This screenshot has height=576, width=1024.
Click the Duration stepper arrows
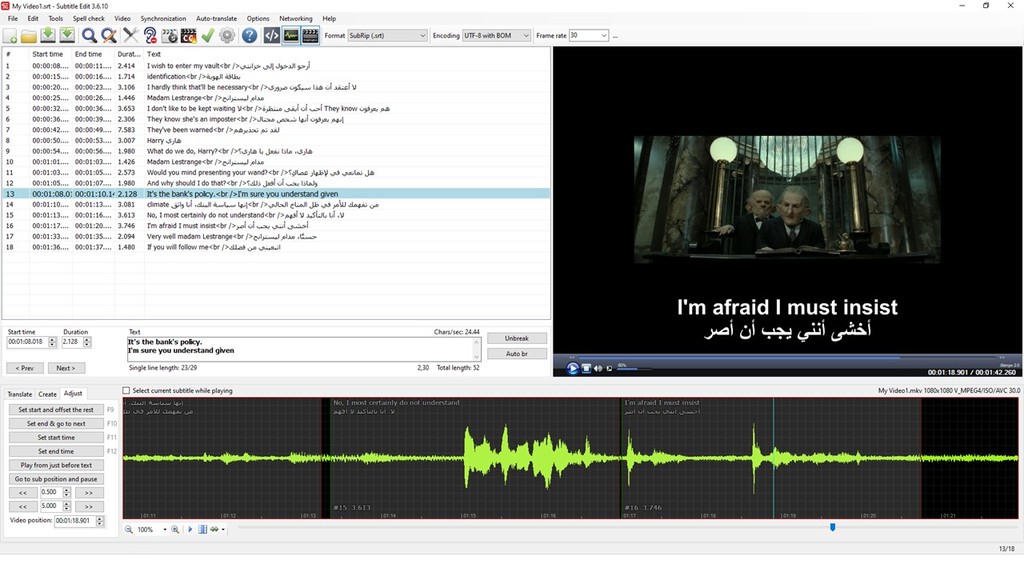click(87, 342)
